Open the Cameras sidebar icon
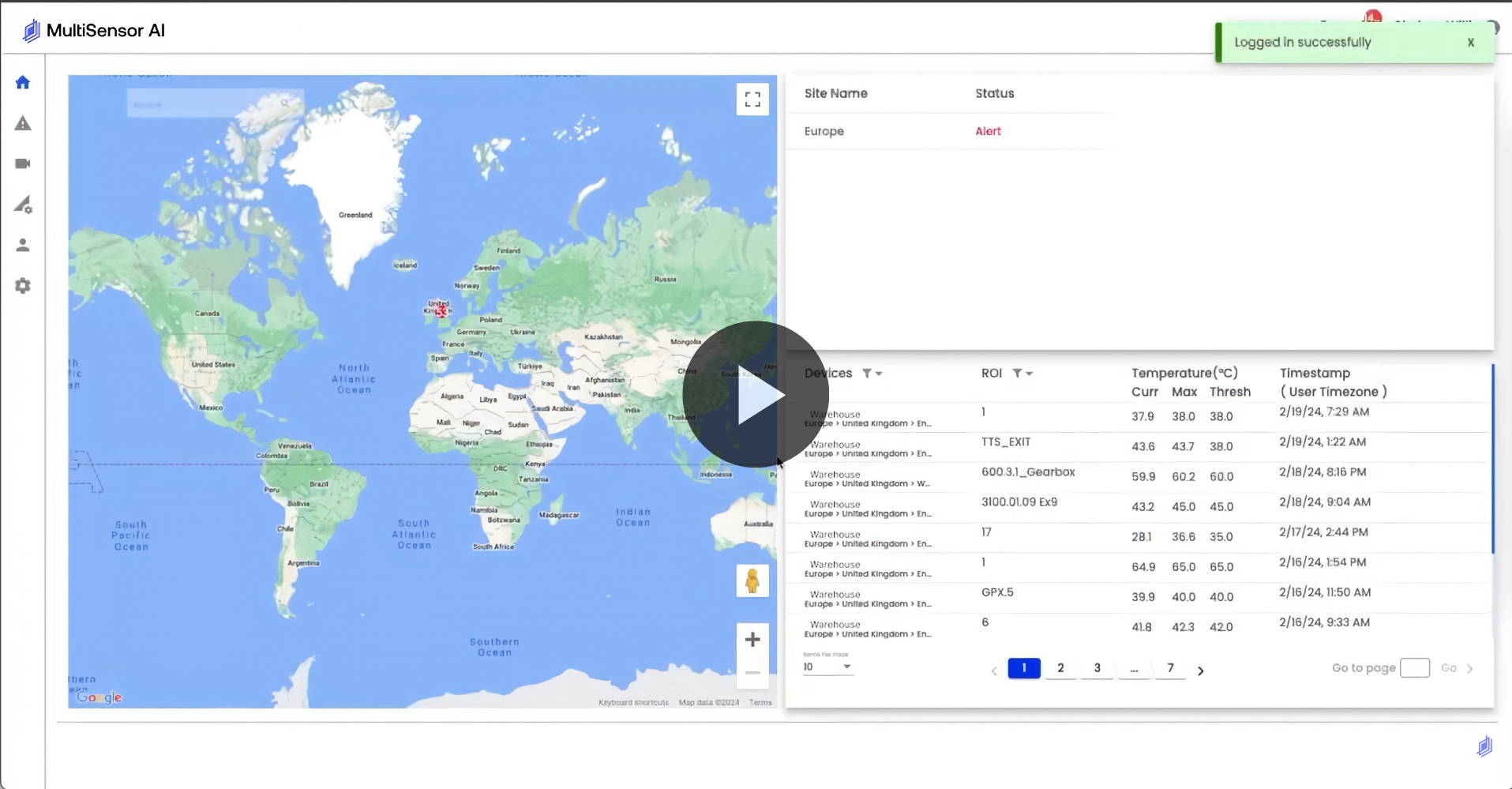The width and height of the screenshot is (1512, 789). point(23,163)
